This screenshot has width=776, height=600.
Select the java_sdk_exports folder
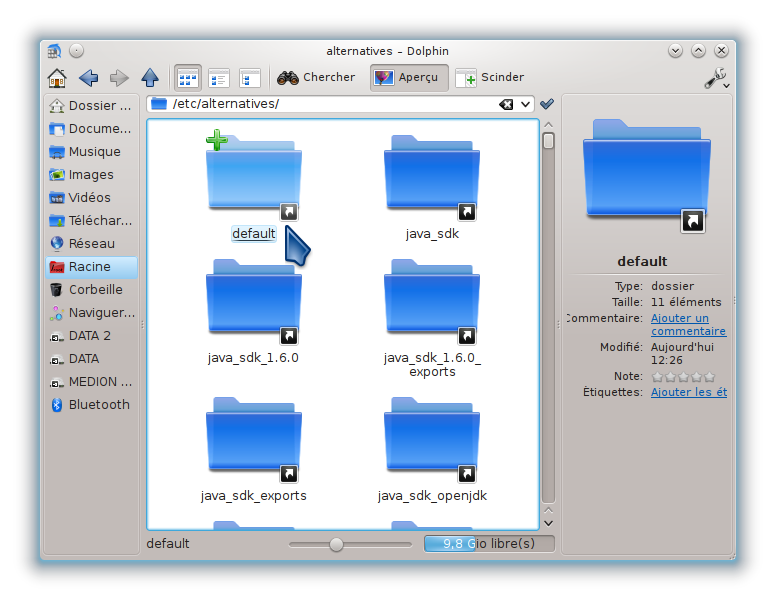pyautogui.click(x=254, y=439)
